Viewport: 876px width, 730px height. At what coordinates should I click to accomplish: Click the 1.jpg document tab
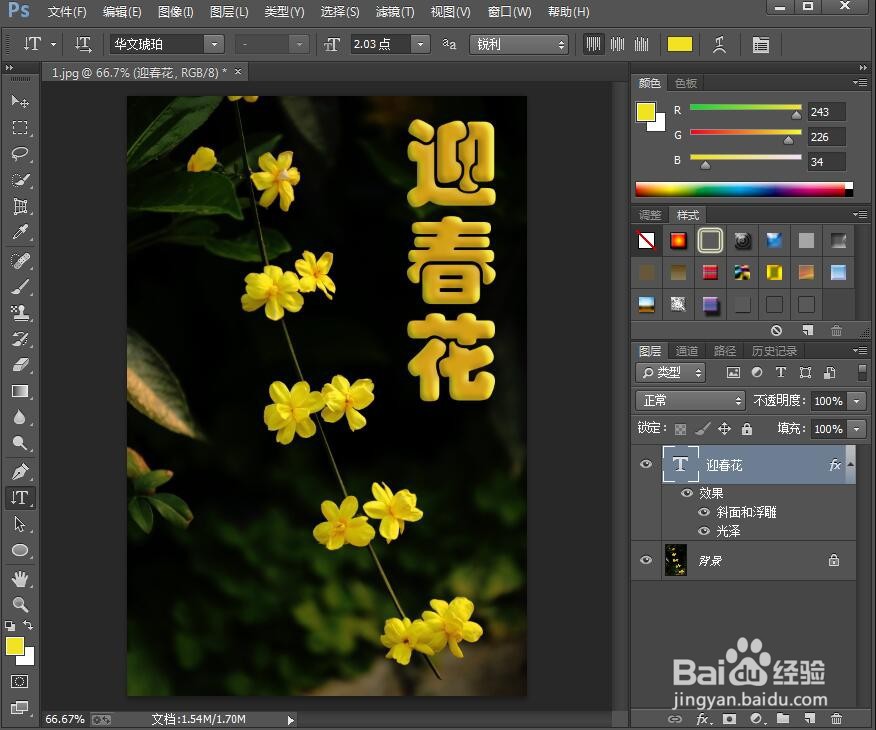click(139, 73)
